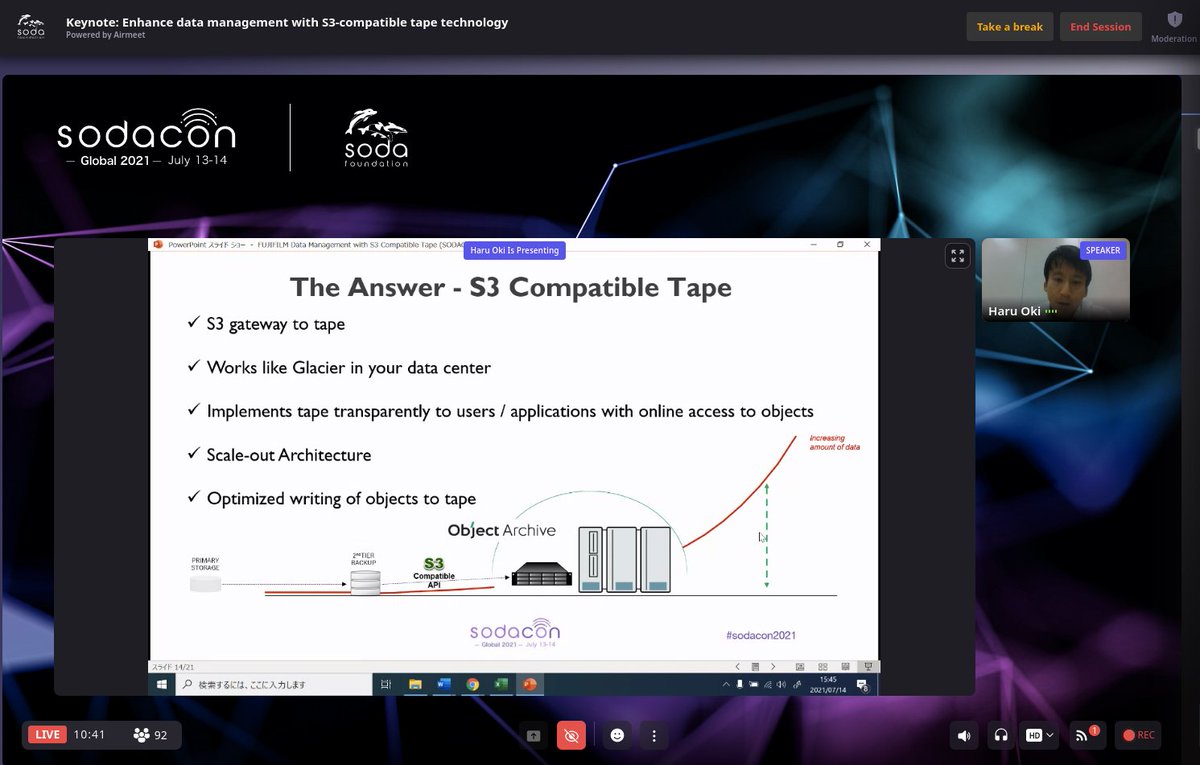Toggle the hidden camera eye button

coord(572,735)
